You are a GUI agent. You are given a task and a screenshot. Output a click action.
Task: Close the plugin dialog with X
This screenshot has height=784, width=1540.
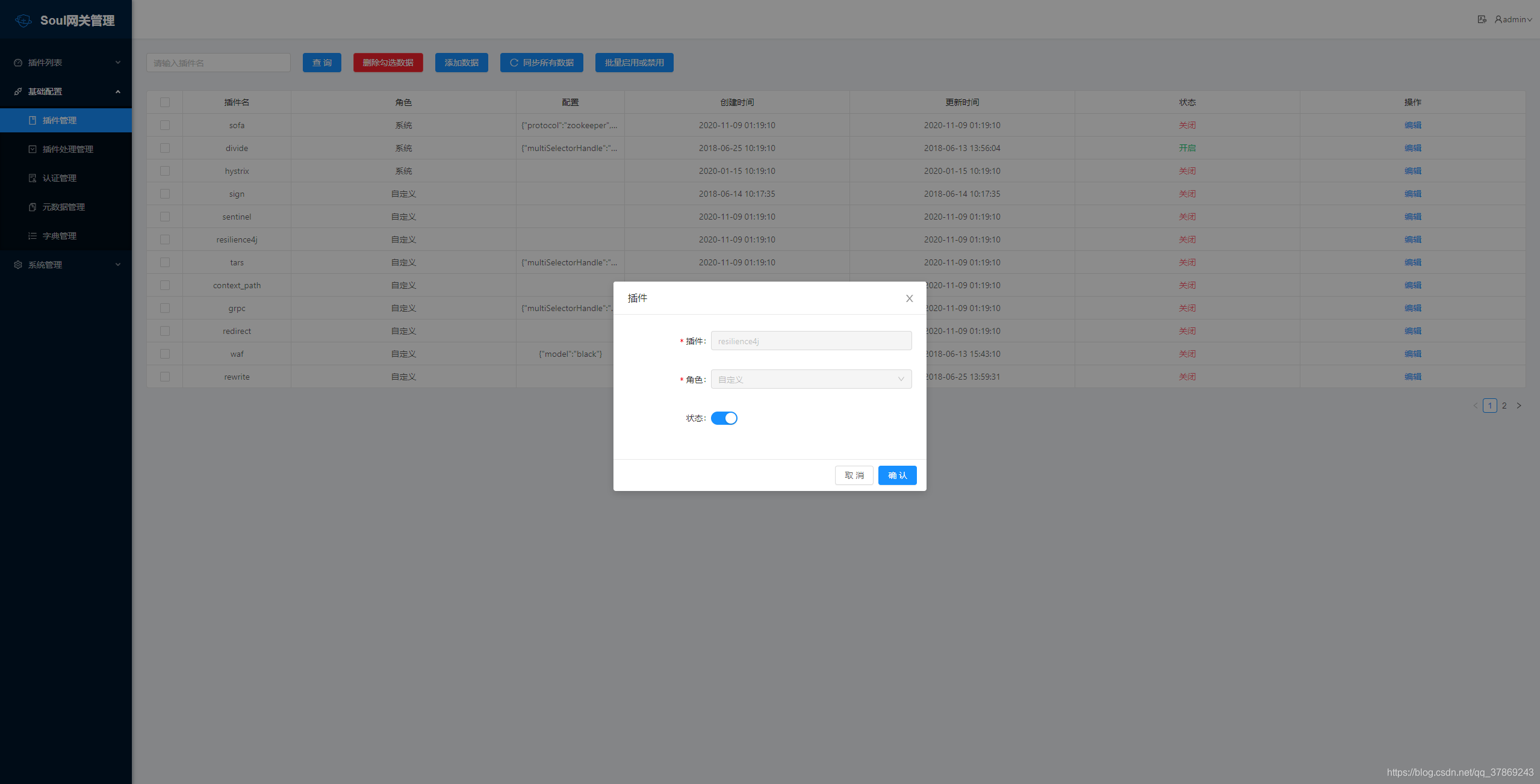[x=909, y=298]
